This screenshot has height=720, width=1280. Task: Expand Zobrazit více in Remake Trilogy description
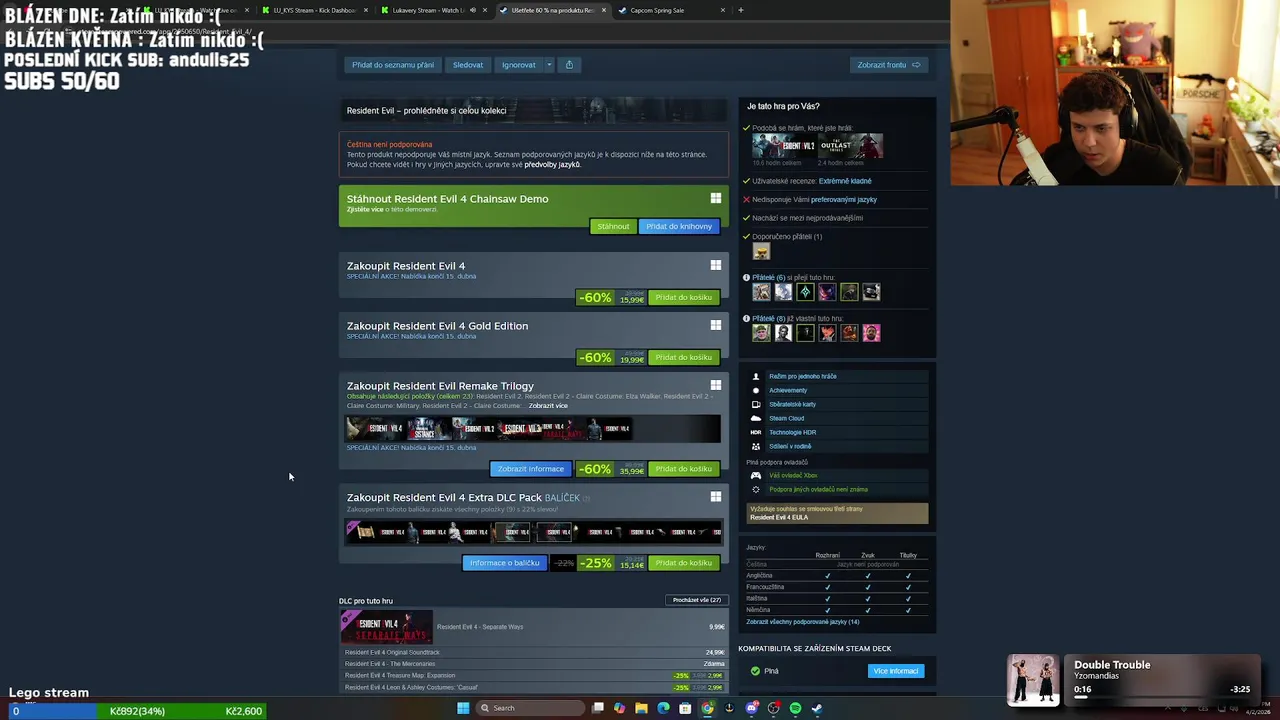pyautogui.click(x=548, y=406)
